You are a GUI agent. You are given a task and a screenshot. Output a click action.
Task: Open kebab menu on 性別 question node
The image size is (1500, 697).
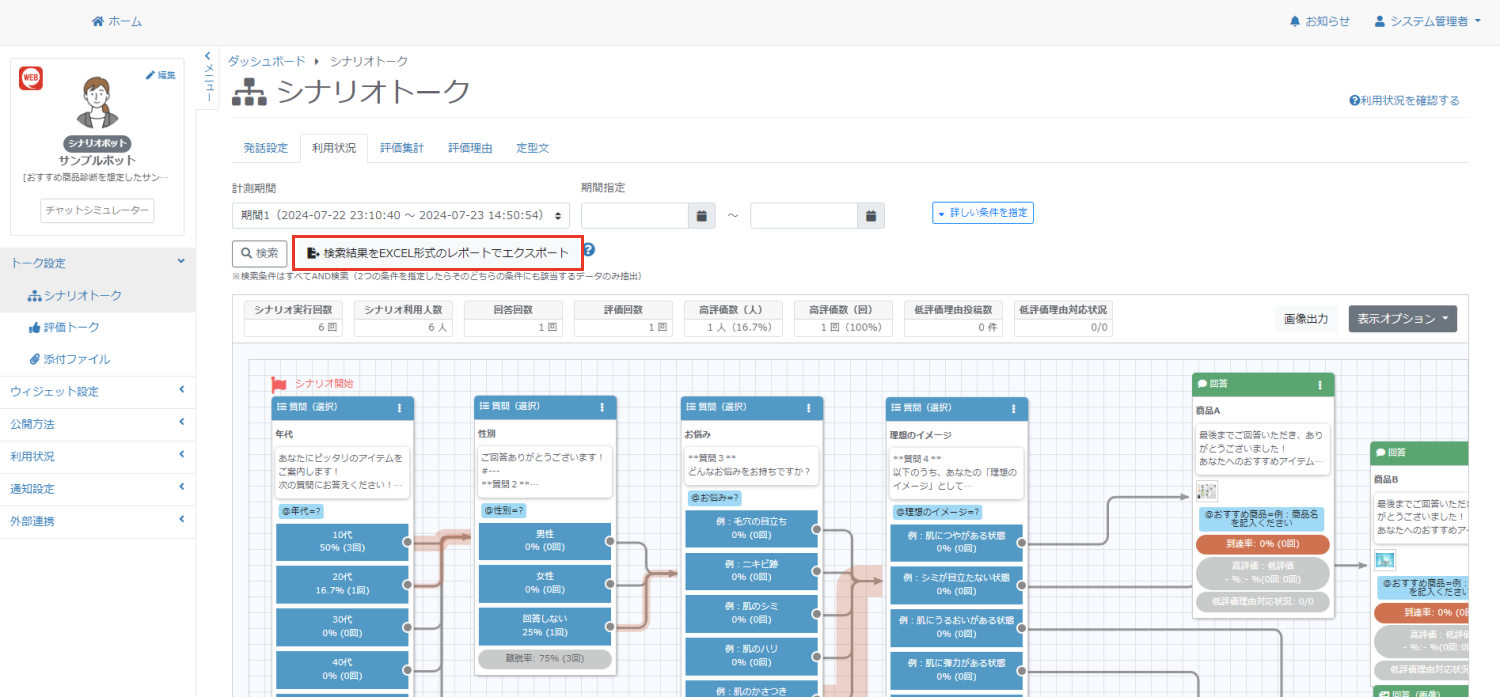(602, 408)
